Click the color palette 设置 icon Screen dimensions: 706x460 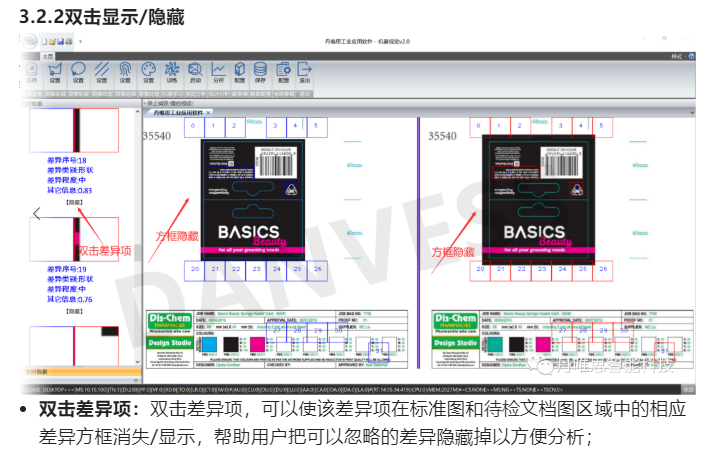149,72
